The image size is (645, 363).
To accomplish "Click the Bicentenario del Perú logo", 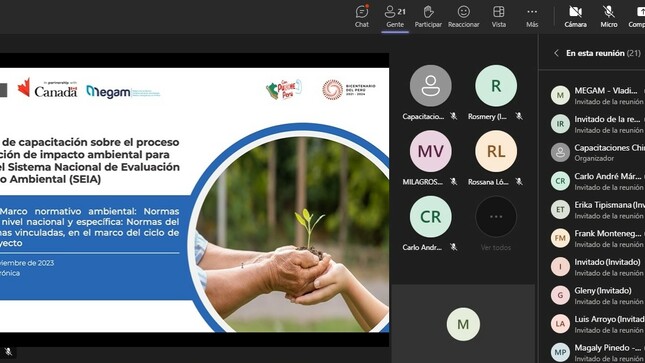I will (x=349, y=90).
